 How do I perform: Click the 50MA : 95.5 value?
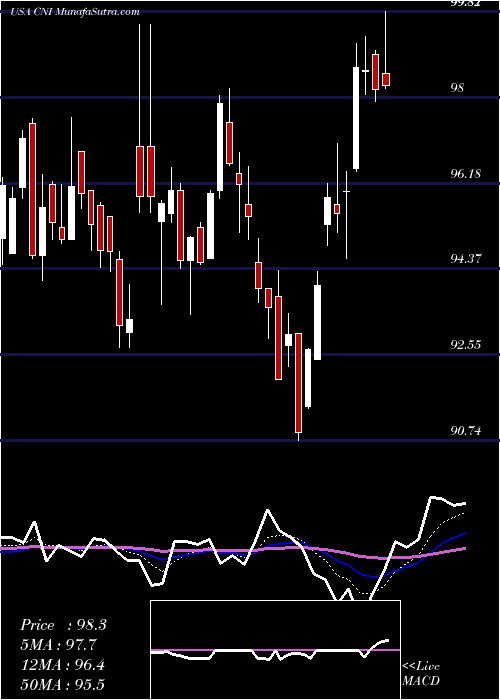pos(63,684)
